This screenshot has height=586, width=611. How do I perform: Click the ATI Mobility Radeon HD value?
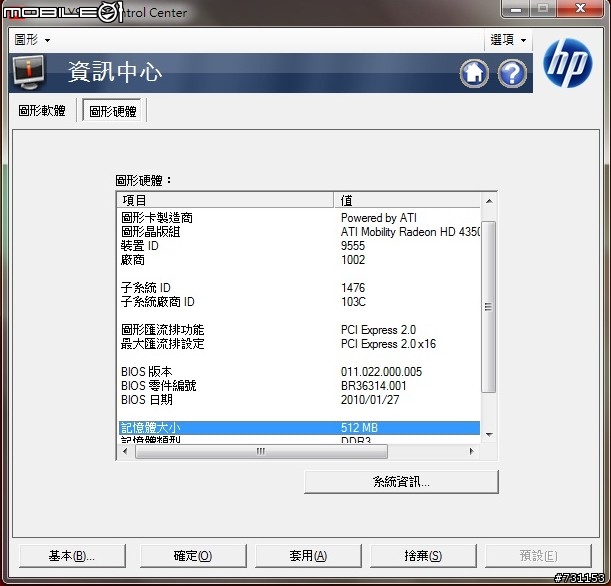click(410, 232)
